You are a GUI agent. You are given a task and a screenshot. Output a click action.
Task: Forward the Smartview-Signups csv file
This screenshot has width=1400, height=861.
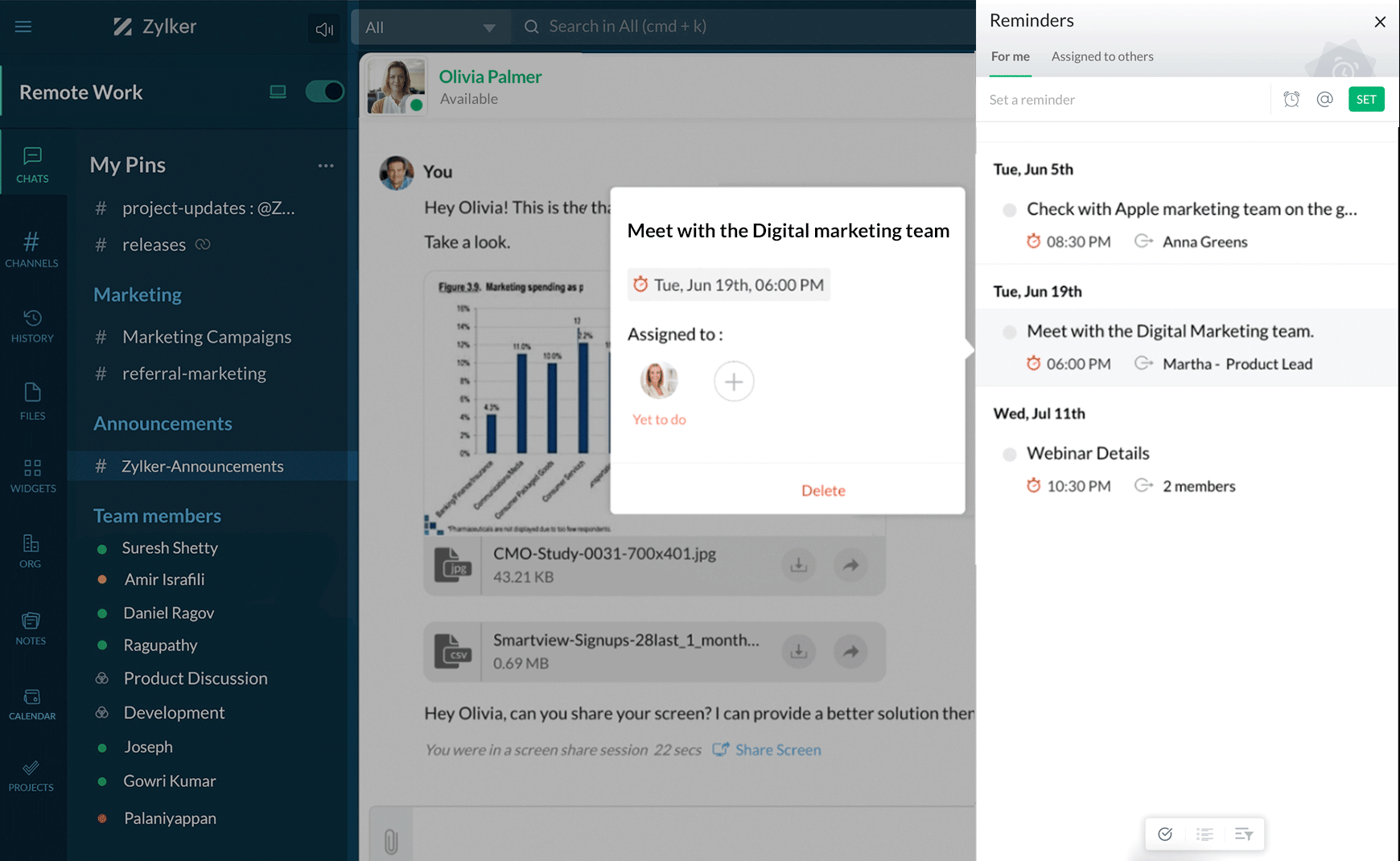pyautogui.click(x=850, y=651)
